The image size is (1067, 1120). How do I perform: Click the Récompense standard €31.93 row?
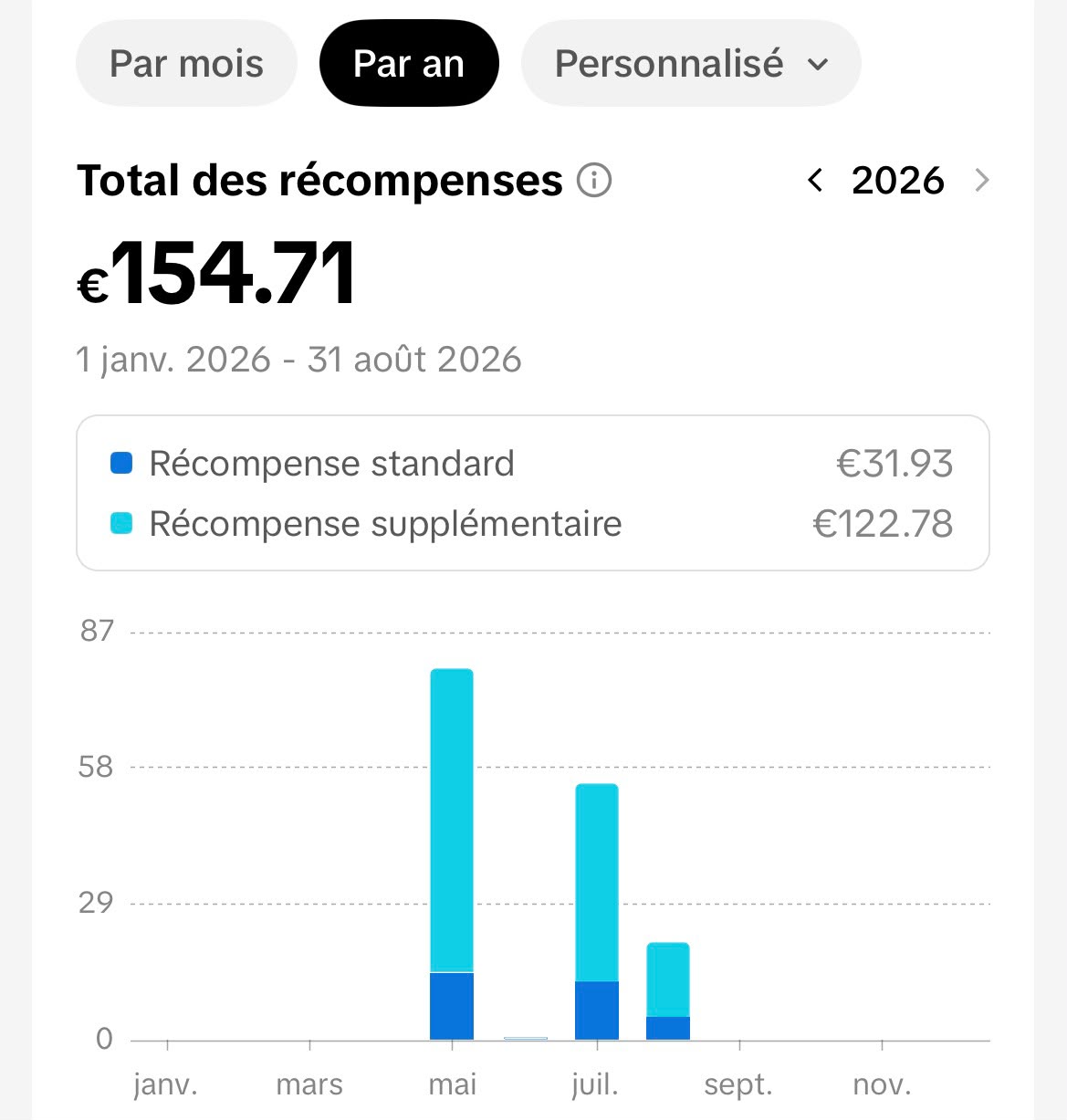(532, 464)
